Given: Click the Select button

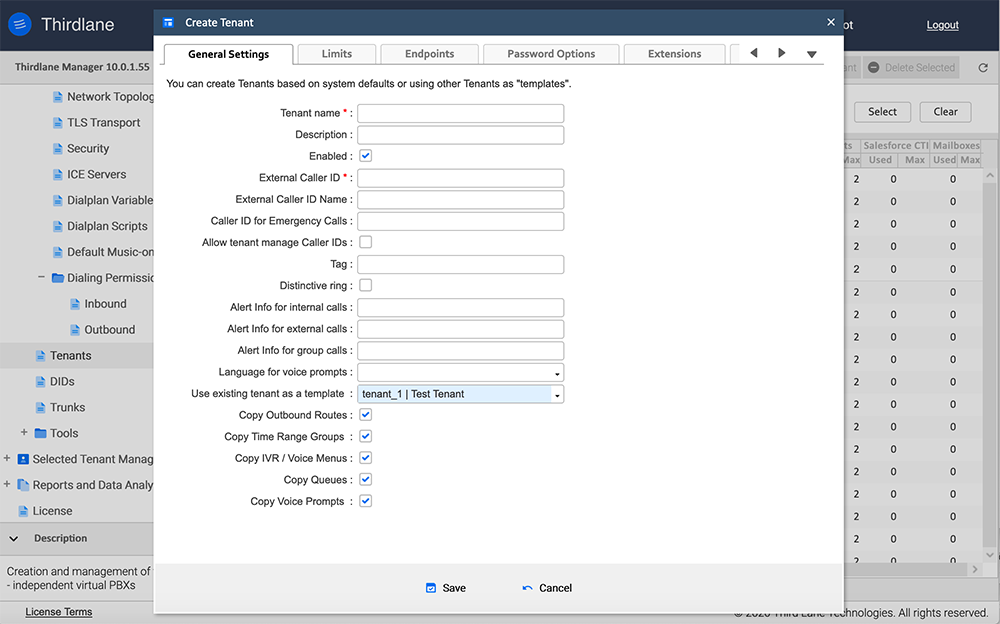Looking at the screenshot, I should coord(882,112).
